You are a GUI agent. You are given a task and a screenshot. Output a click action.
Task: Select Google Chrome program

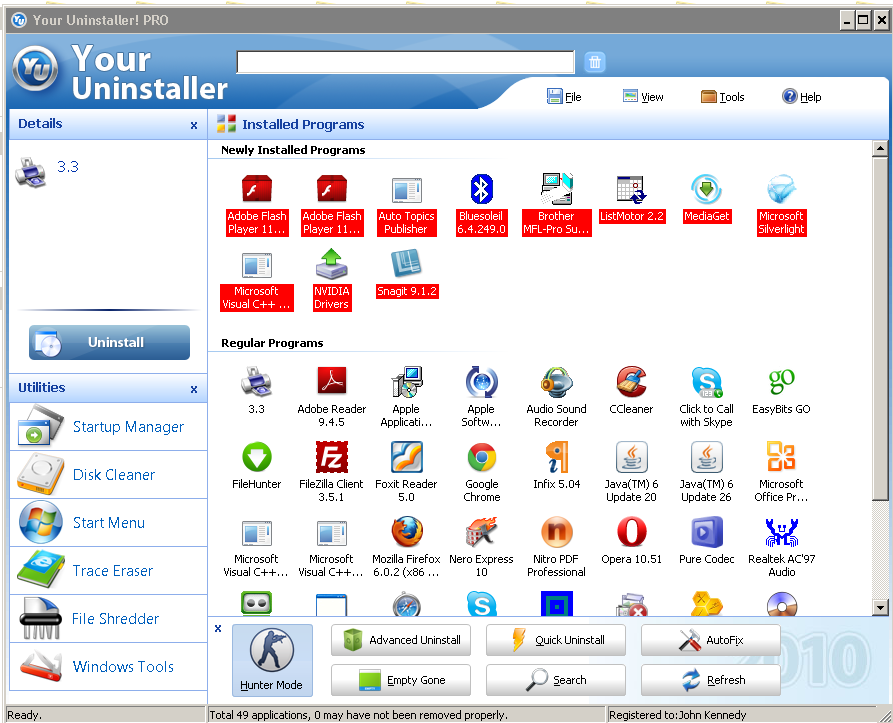(x=482, y=472)
